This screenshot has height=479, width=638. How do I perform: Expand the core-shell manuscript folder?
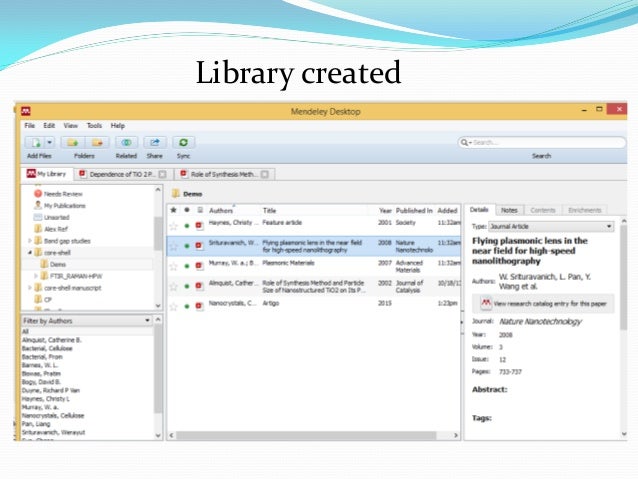pyautogui.click(x=30, y=288)
